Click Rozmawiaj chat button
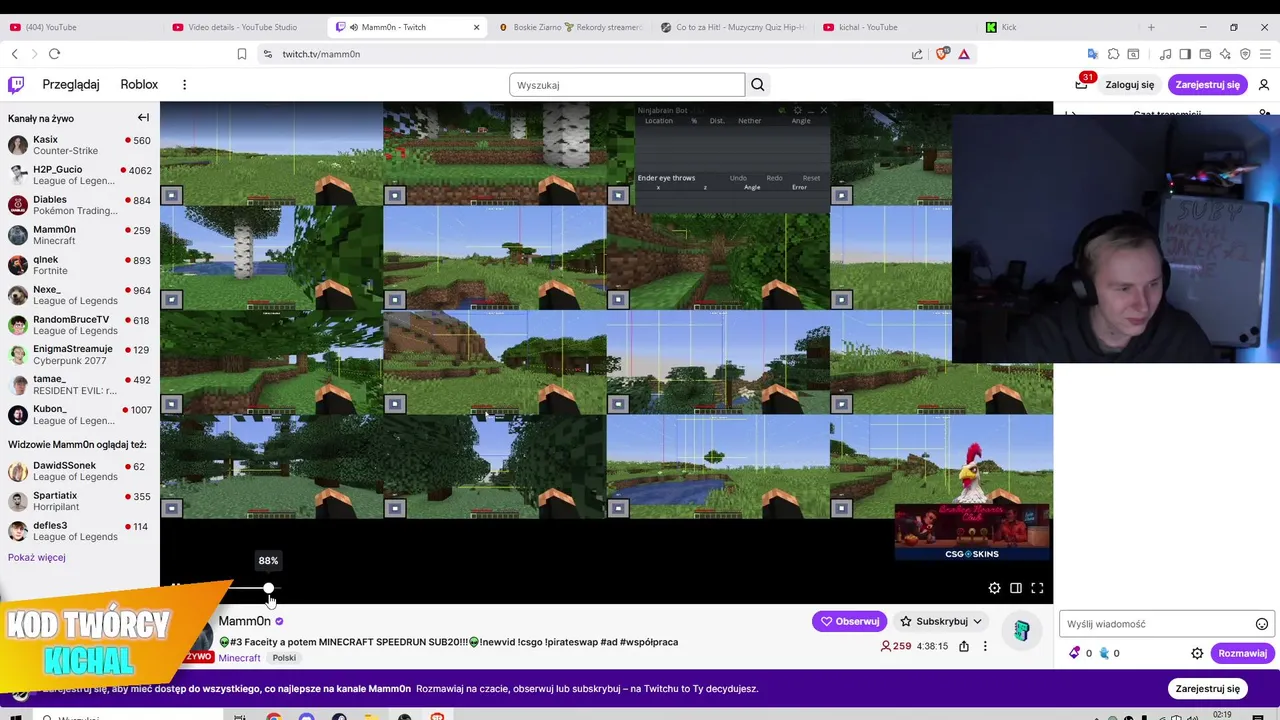 [x=1242, y=653]
